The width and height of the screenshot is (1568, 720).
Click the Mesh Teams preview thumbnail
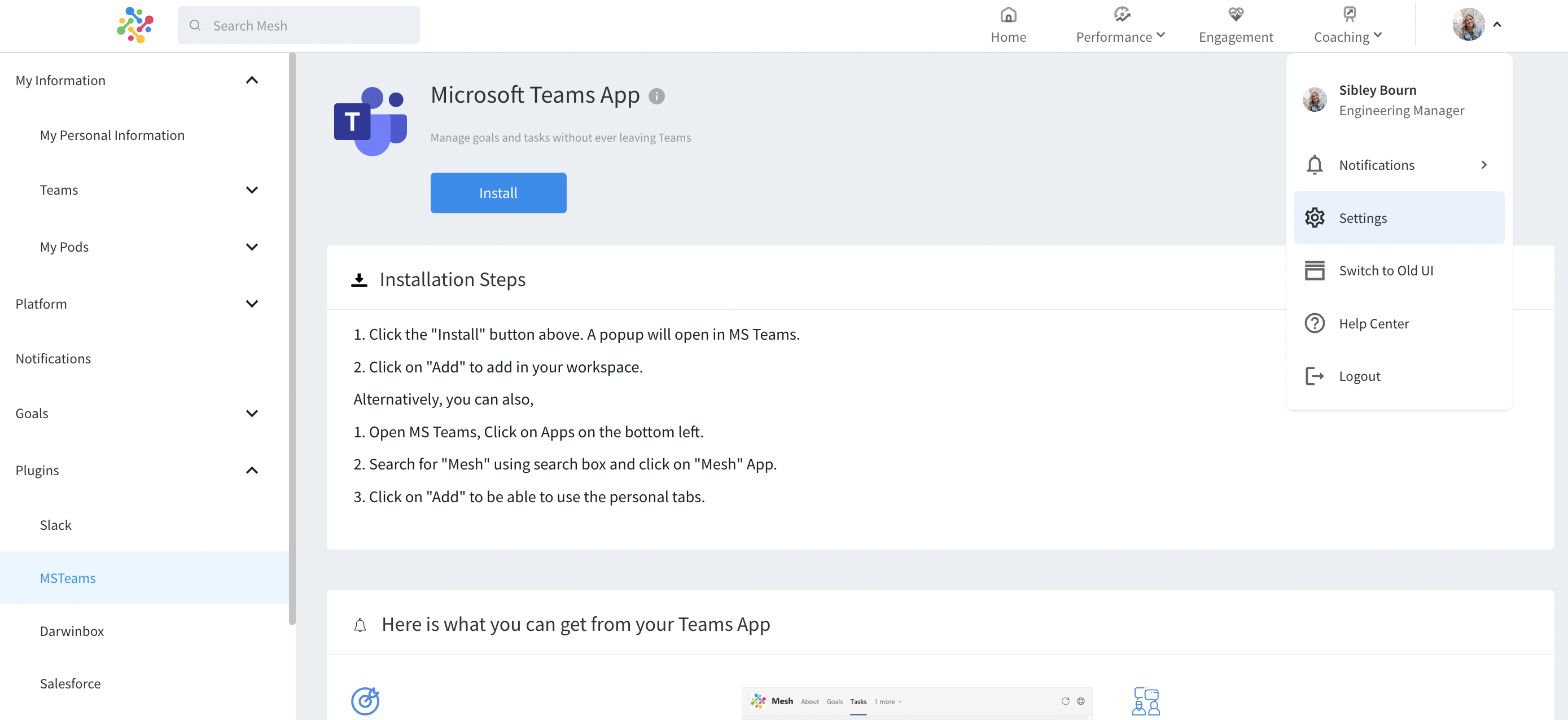916,704
